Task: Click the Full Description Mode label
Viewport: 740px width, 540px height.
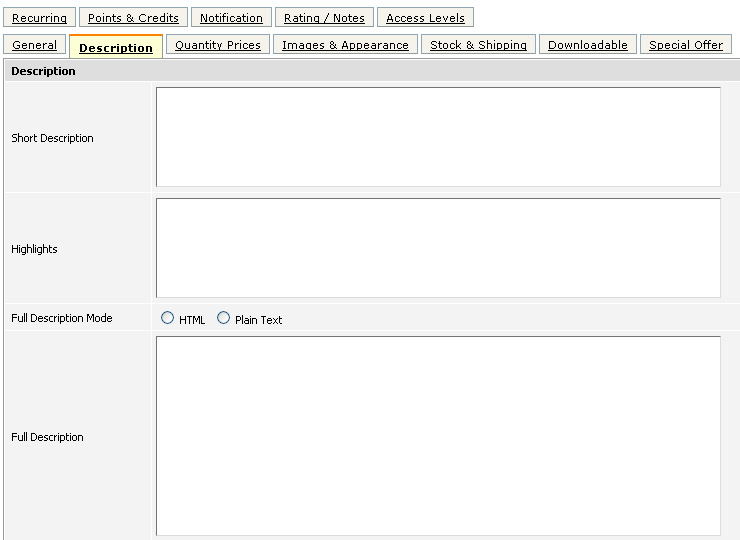Action: coord(62,318)
